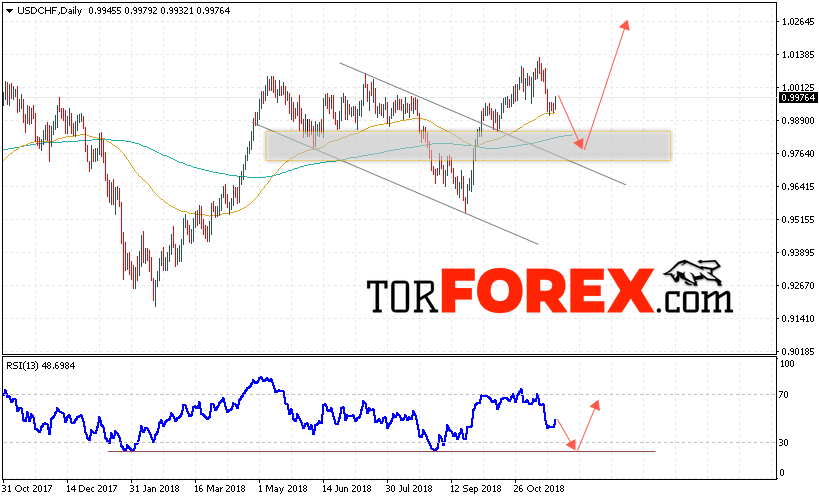Click the RSI upward red arrowhead
The image size is (819, 500).
tap(595, 405)
